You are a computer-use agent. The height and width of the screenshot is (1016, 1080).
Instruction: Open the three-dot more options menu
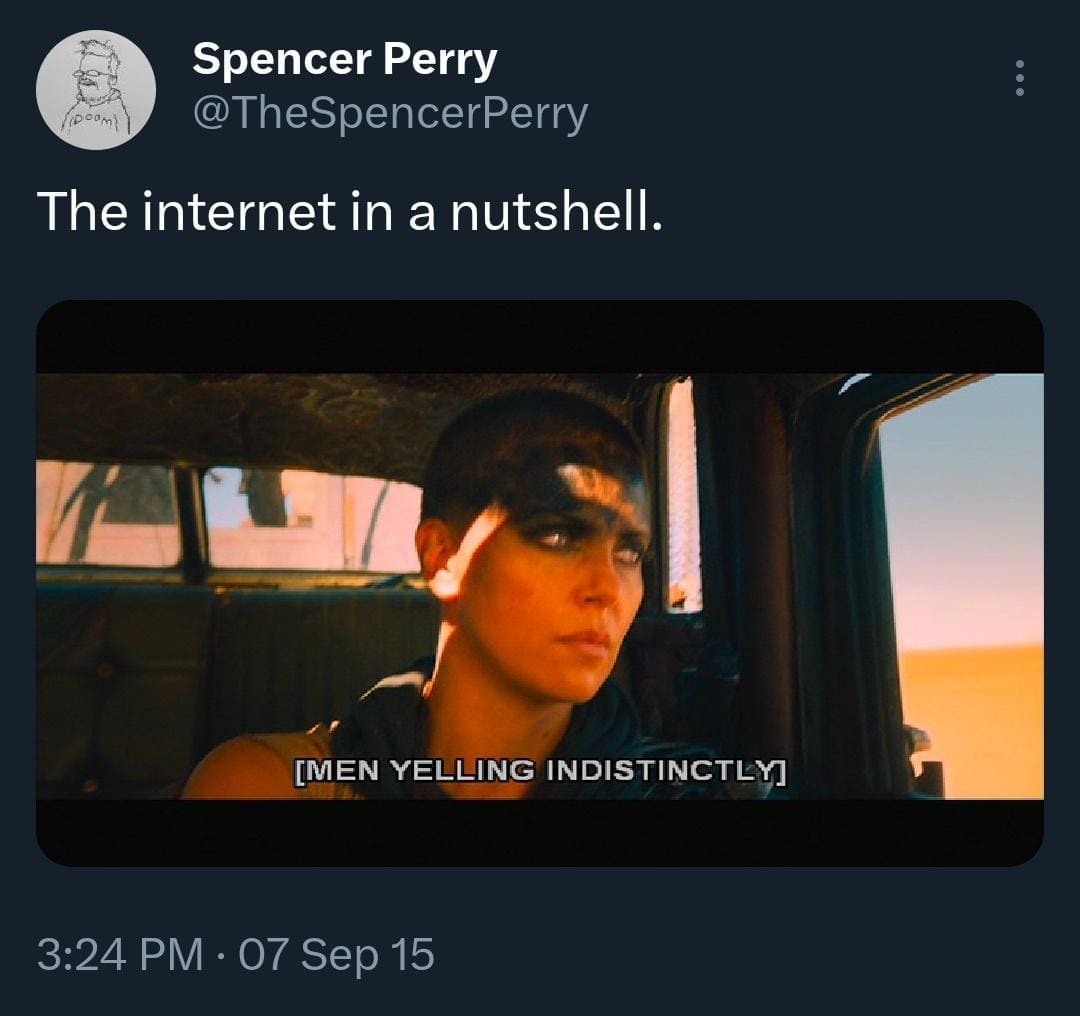[1019, 78]
